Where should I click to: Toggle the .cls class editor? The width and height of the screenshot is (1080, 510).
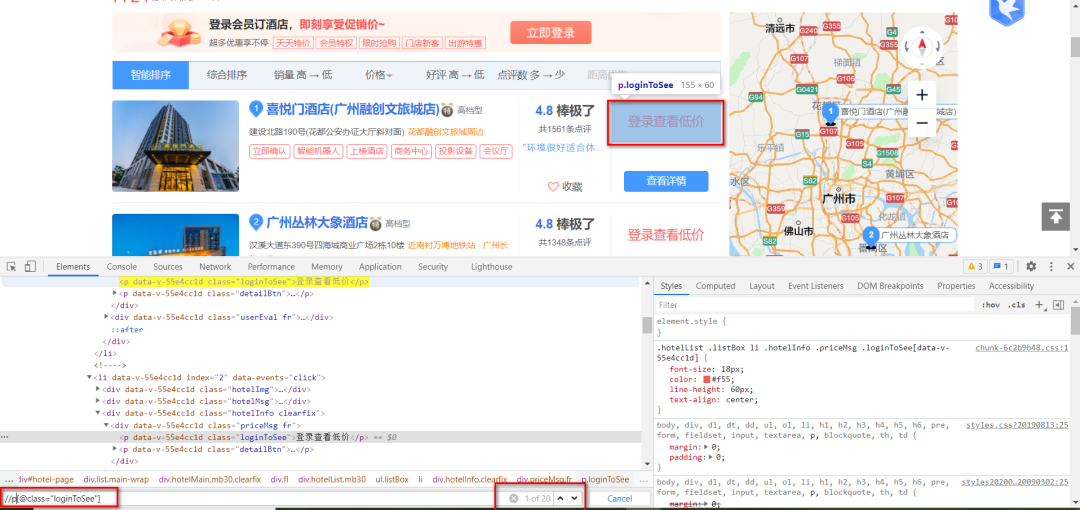click(x=1017, y=305)
